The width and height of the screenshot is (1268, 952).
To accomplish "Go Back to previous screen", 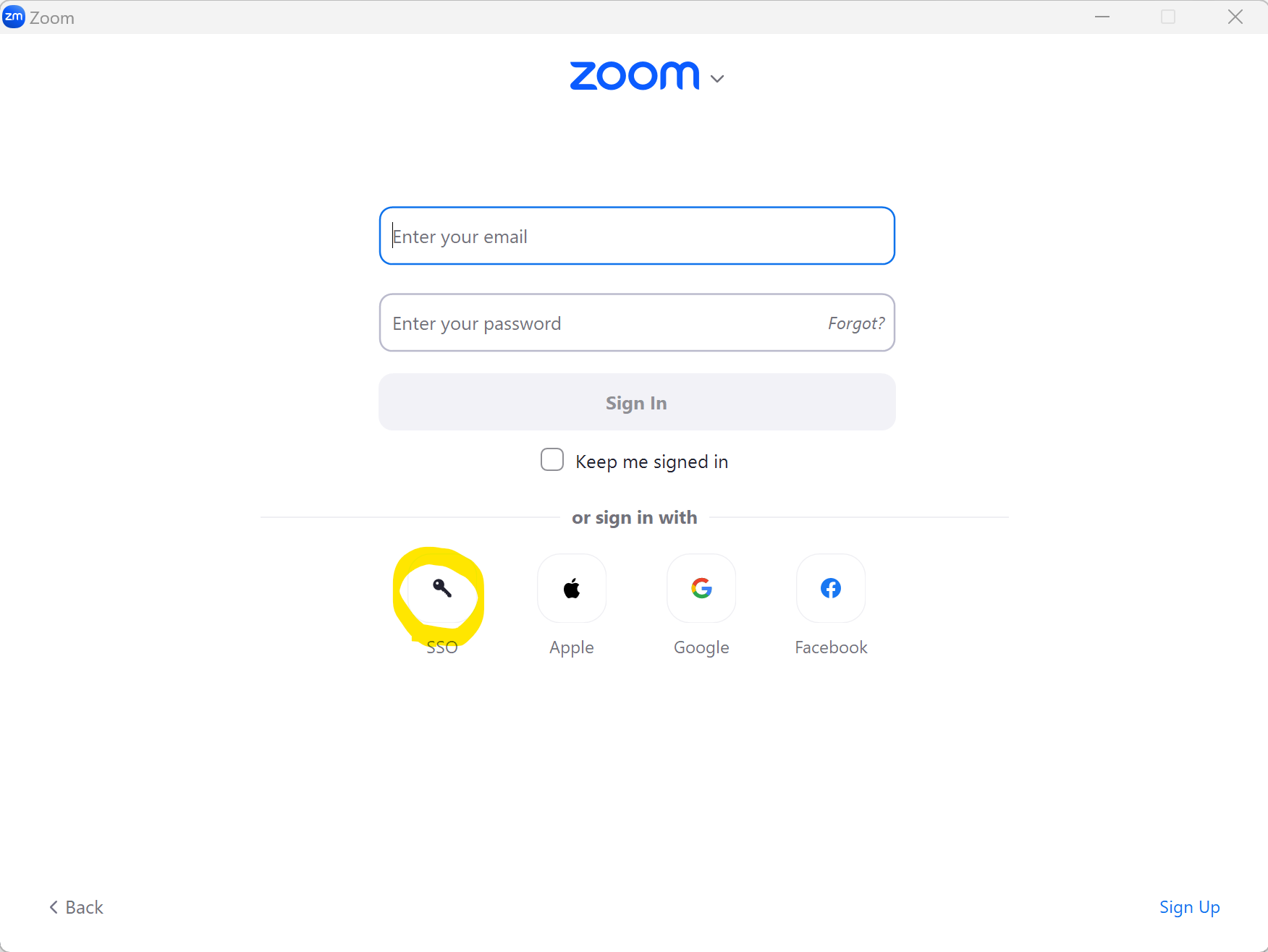I will [76, 907].
